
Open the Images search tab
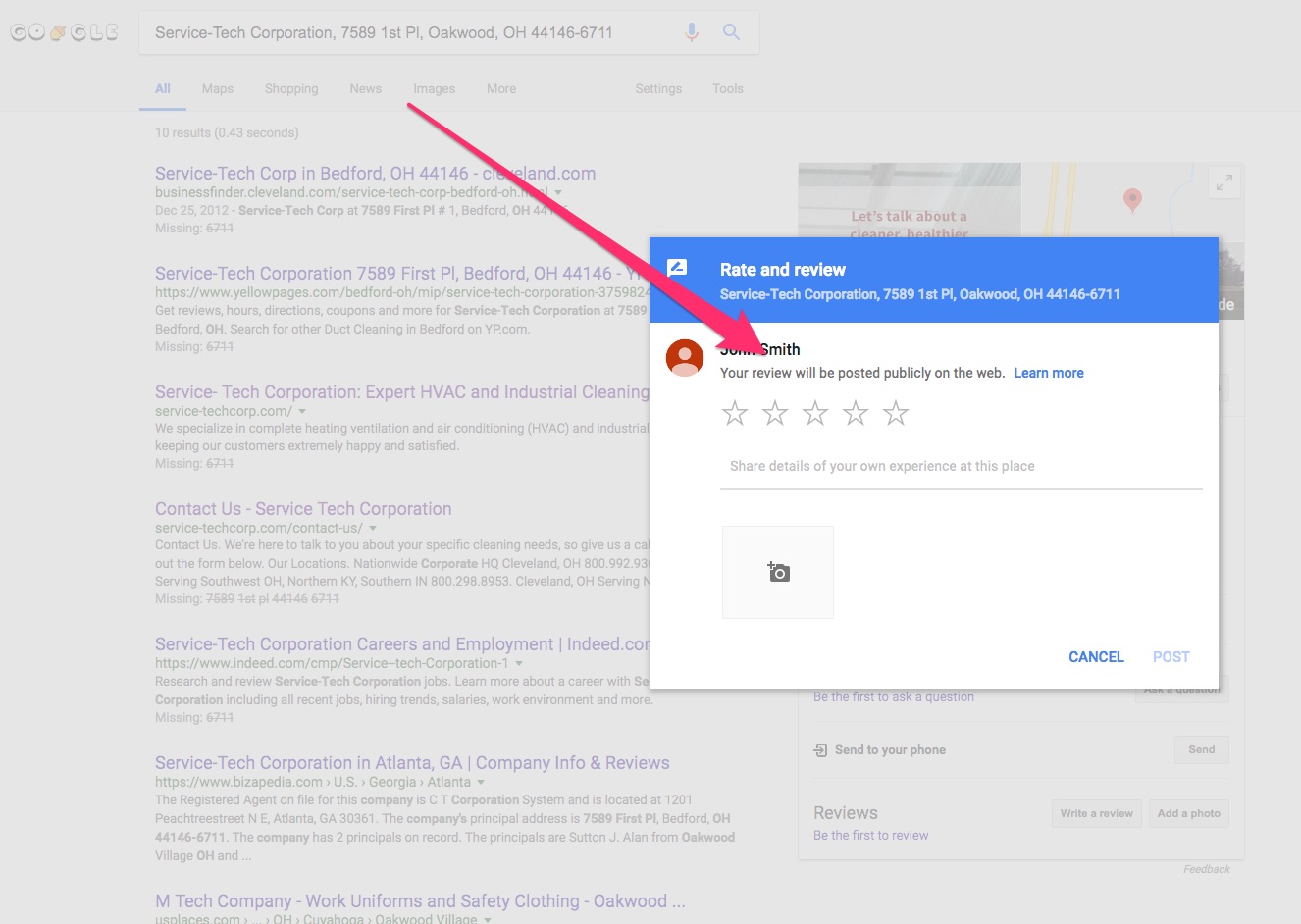tap(434, 88)
